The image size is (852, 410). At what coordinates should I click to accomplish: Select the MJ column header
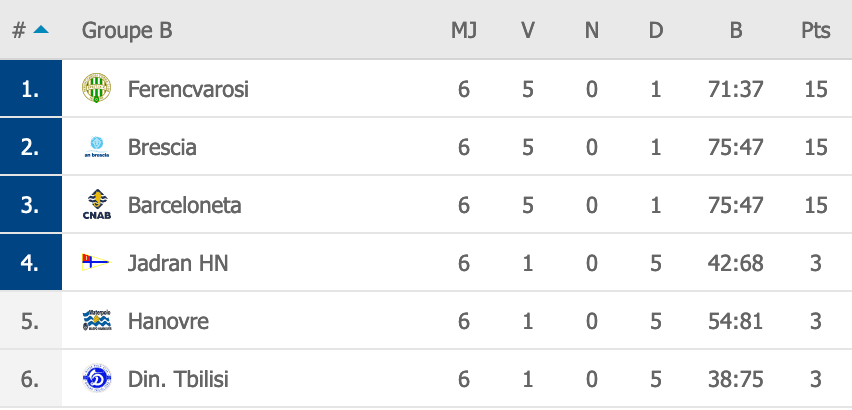click(463, 30)
